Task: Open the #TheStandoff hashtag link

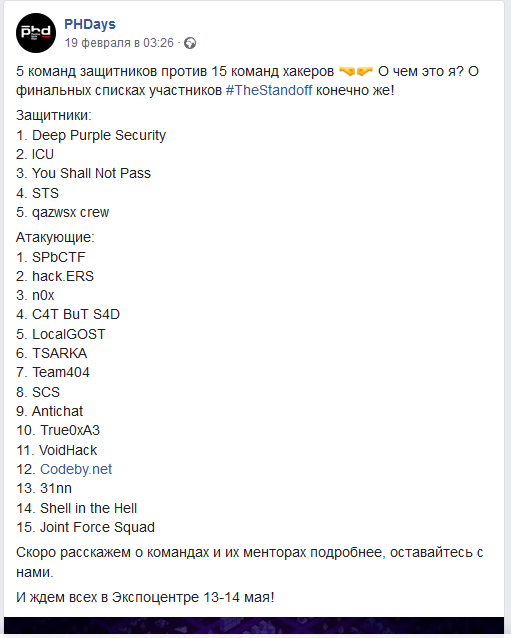Action: (269, 90)
